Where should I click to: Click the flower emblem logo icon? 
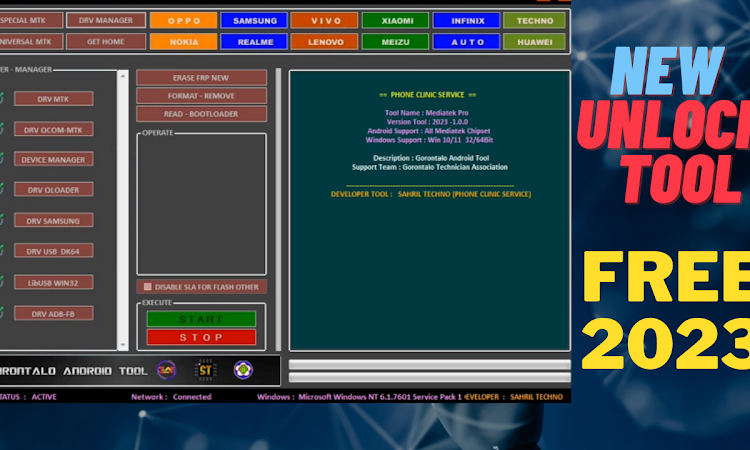click(x=243, y=370)
